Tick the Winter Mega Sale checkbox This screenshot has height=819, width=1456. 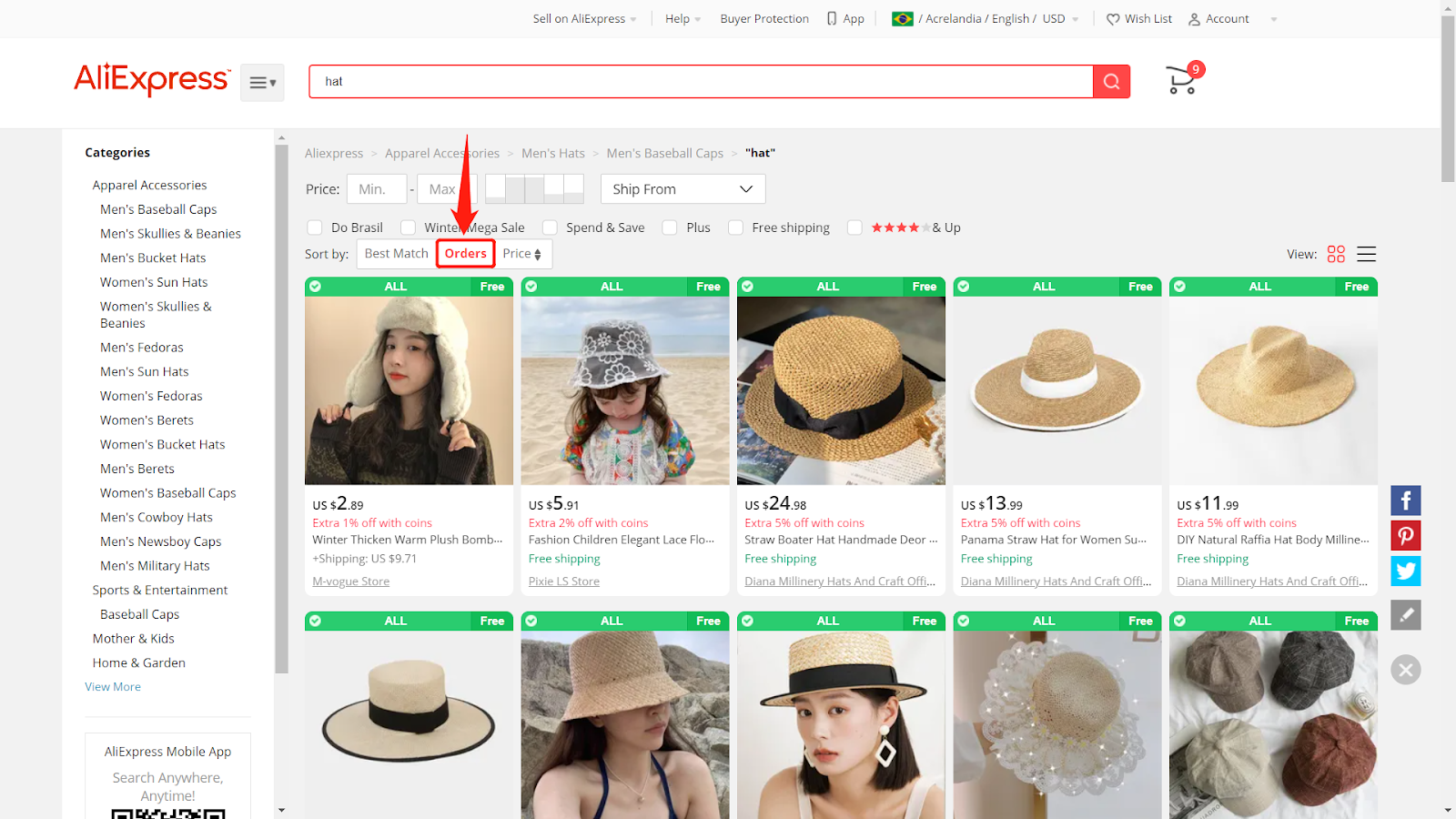coord(408,227)
